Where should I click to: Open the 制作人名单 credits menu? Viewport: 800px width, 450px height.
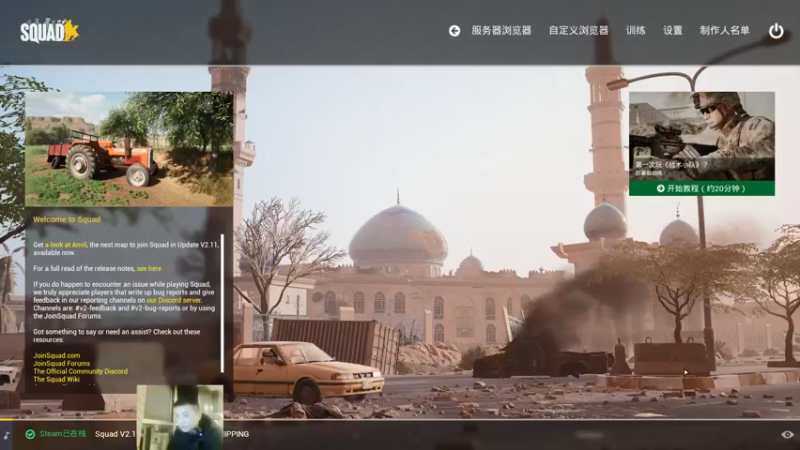[724, 31]
